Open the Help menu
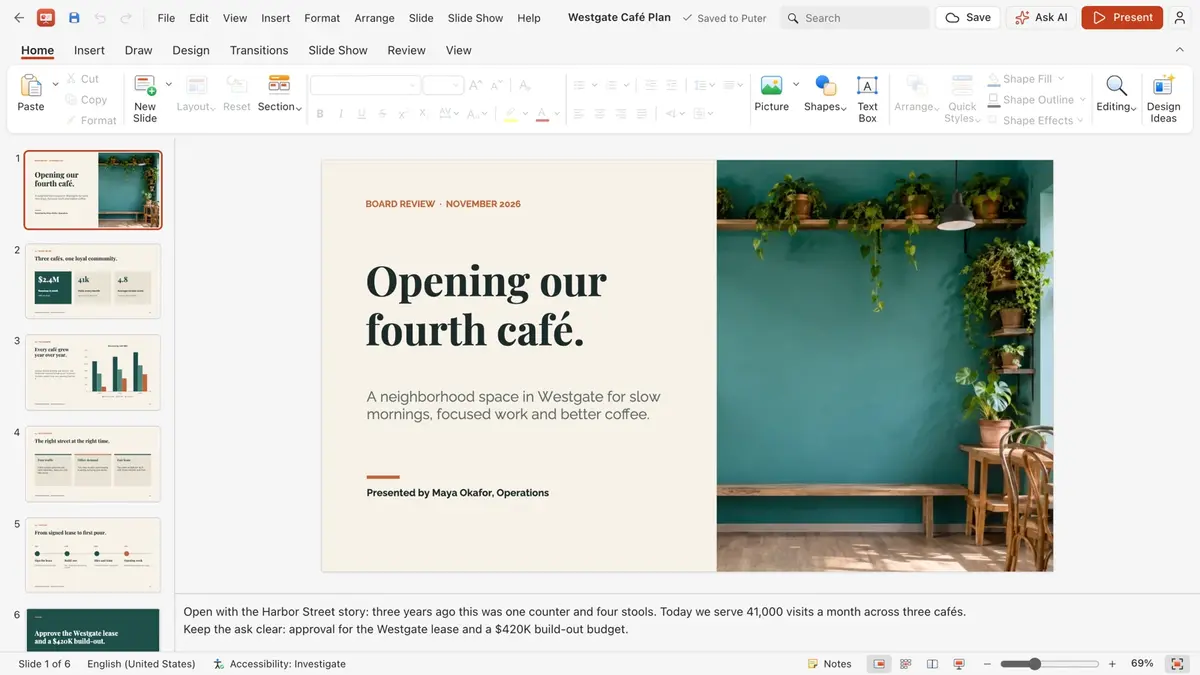This screenshot has height=675, width=1200. (529, 18)
